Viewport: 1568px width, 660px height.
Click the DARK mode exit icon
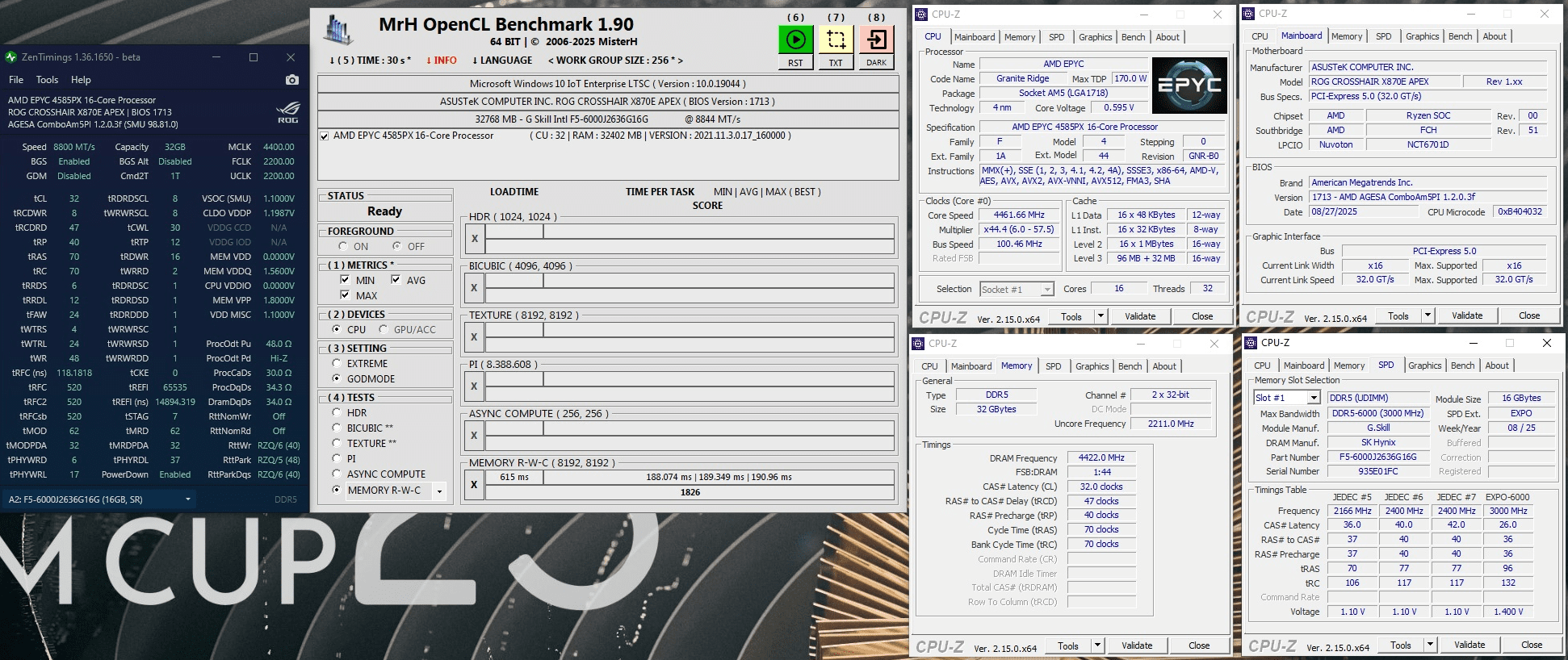pos(876,40)
